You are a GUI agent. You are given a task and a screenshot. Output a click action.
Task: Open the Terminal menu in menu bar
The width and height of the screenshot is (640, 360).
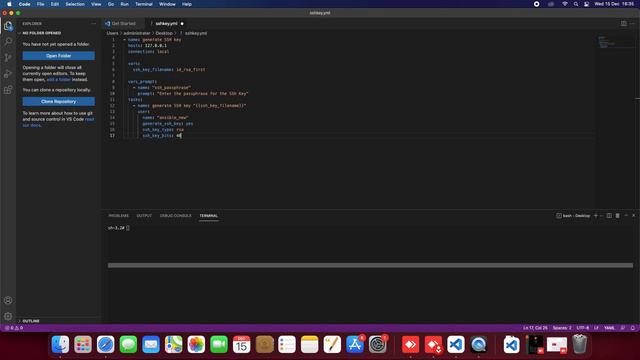(x=144, y=4)
